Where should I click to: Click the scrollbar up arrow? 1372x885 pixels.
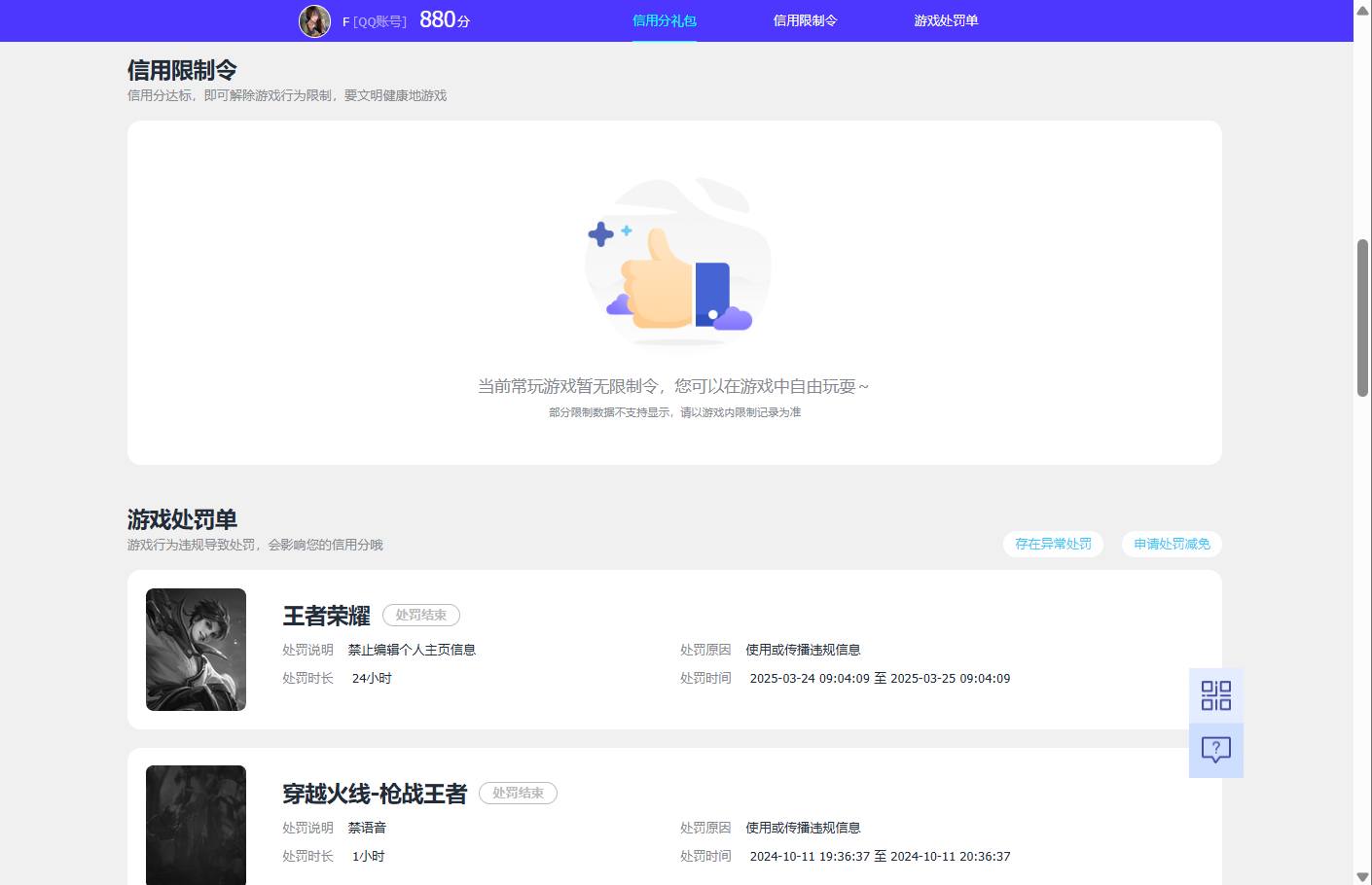[1363, 10]
